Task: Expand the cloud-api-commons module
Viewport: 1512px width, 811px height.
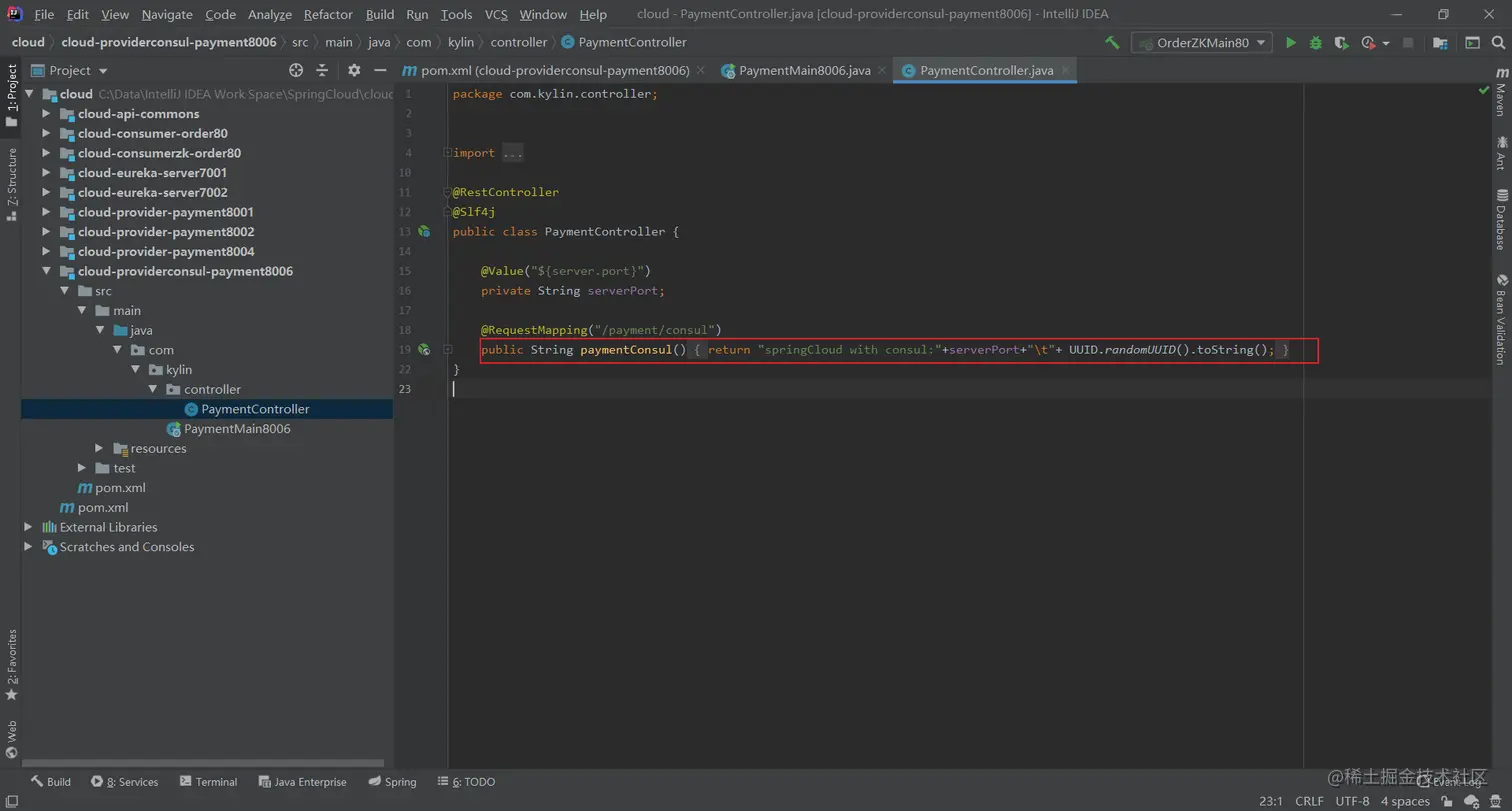Action: tap(46, 114)
